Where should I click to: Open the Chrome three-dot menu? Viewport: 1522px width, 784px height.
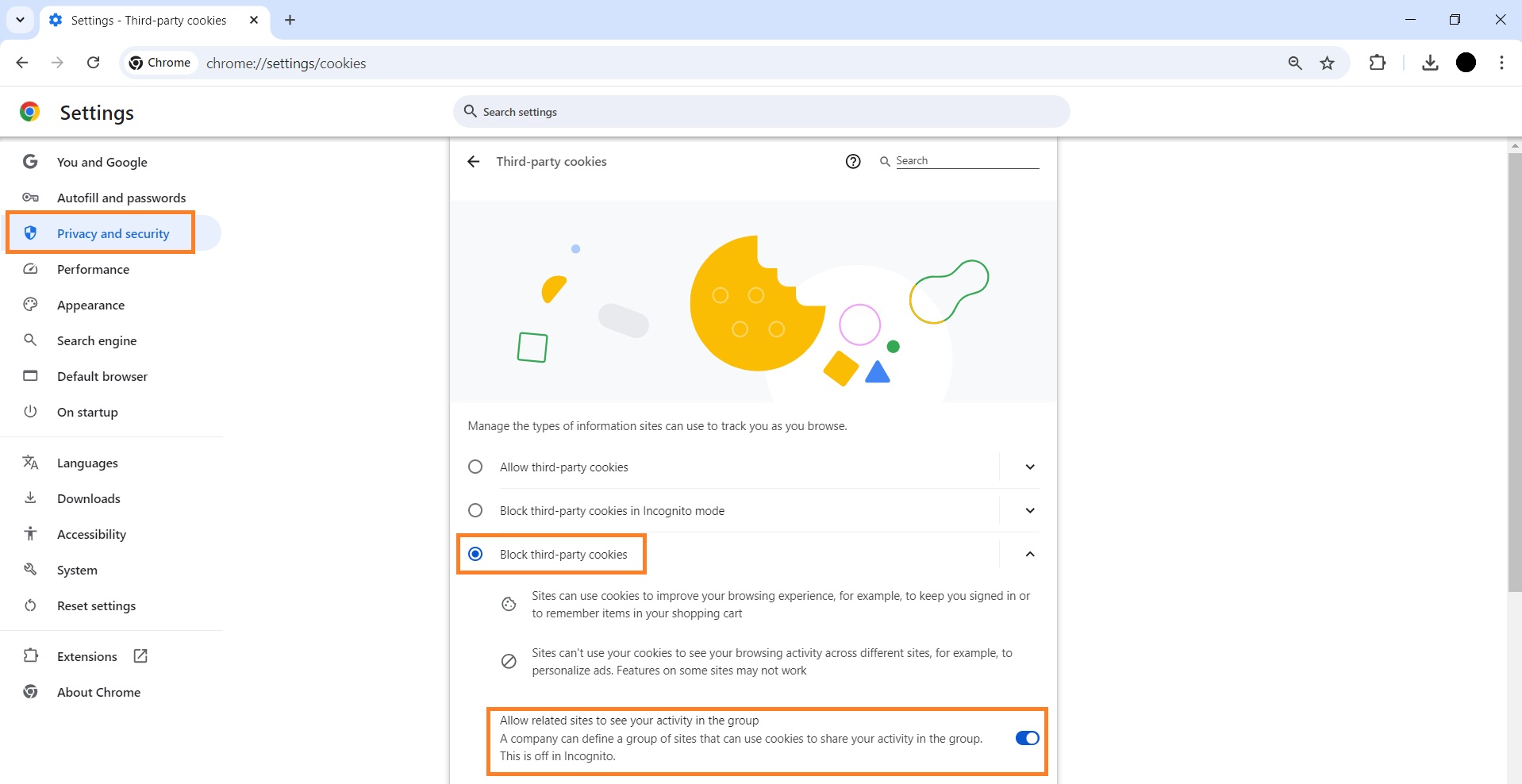tap(1501, 63)
